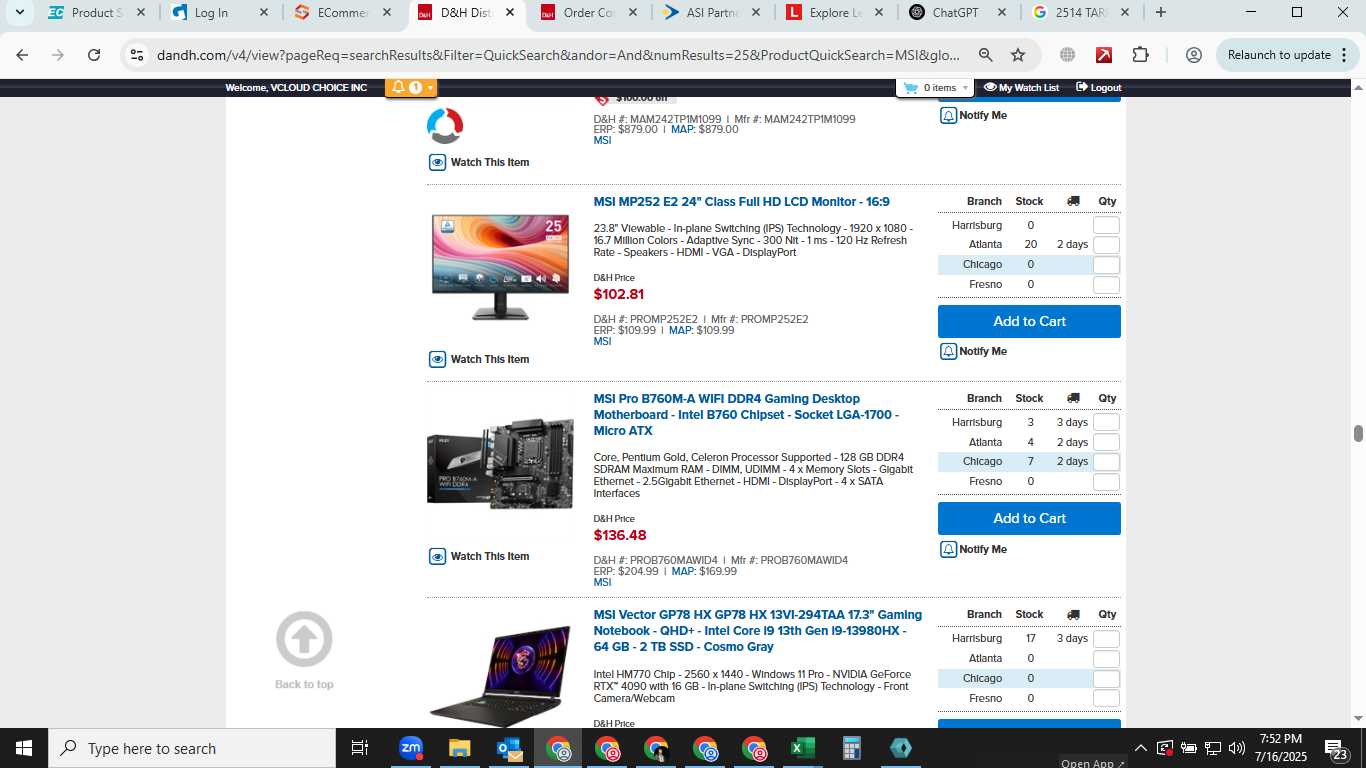Show hidden system tray icons chevron
Image resolution: width=1366 pixels, height=768 pixels.
coord(1140,748)
